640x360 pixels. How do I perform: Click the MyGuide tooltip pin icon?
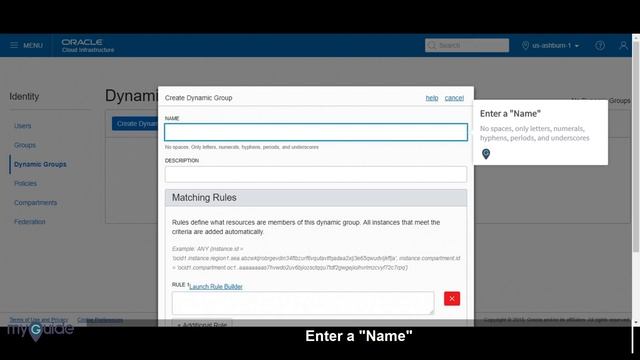(x=486, y=154)
